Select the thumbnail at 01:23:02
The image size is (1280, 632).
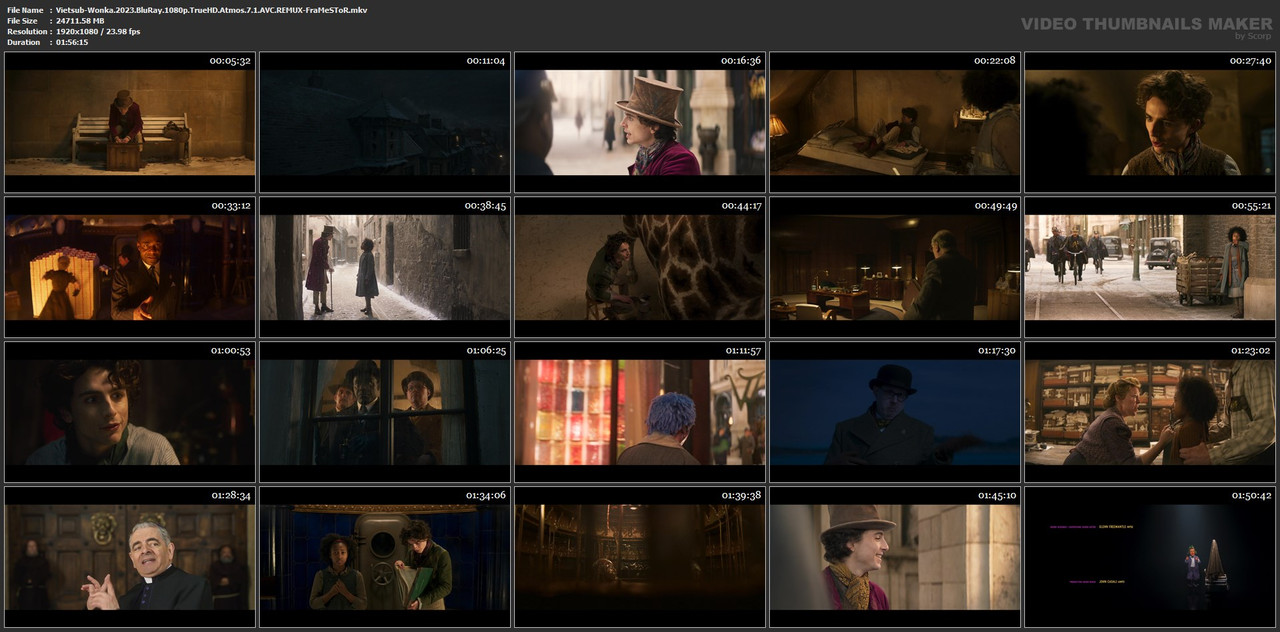click(x=1150, y=412)
